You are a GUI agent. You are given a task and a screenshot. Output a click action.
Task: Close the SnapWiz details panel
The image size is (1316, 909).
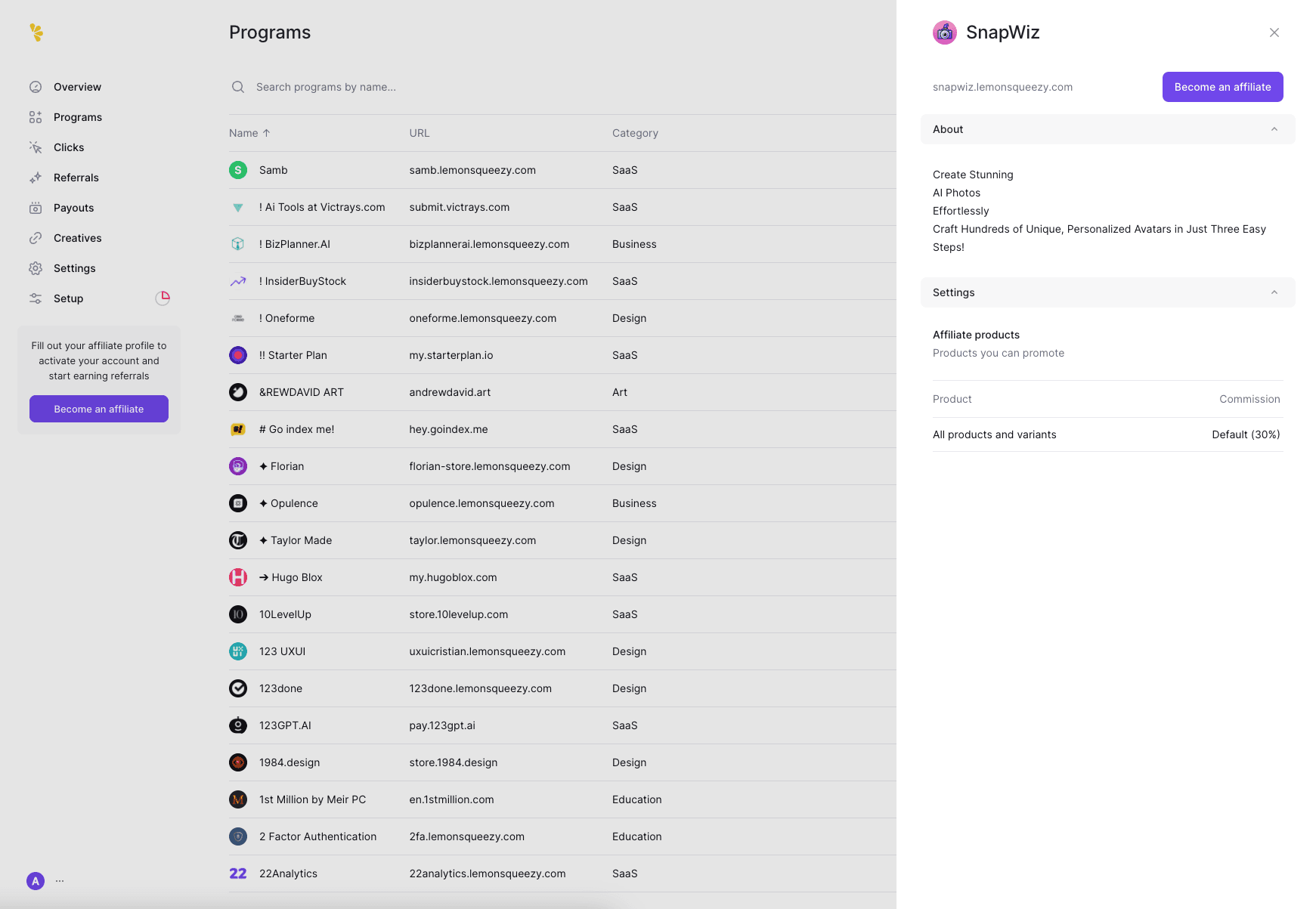tap(1274, 32)
